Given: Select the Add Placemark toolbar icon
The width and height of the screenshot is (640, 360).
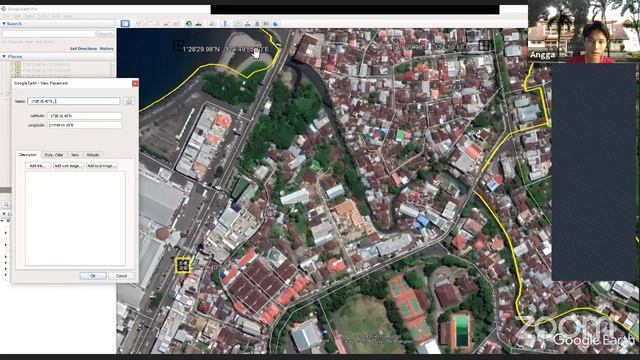Looking at the screenshot, I should 139,23.
